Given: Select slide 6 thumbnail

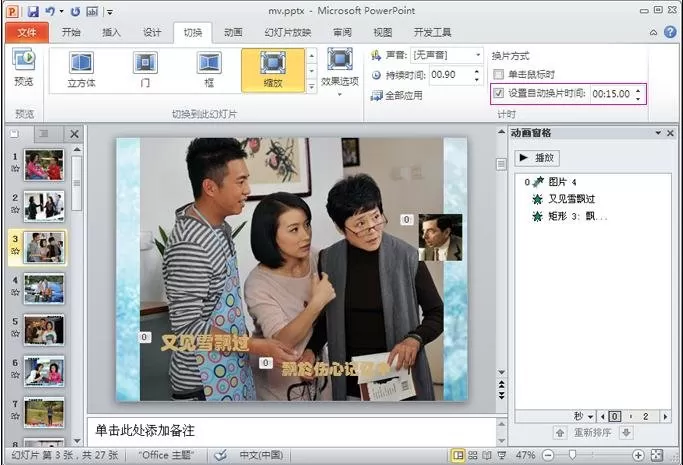Looking at the screenshot, I should click(44, 371).
